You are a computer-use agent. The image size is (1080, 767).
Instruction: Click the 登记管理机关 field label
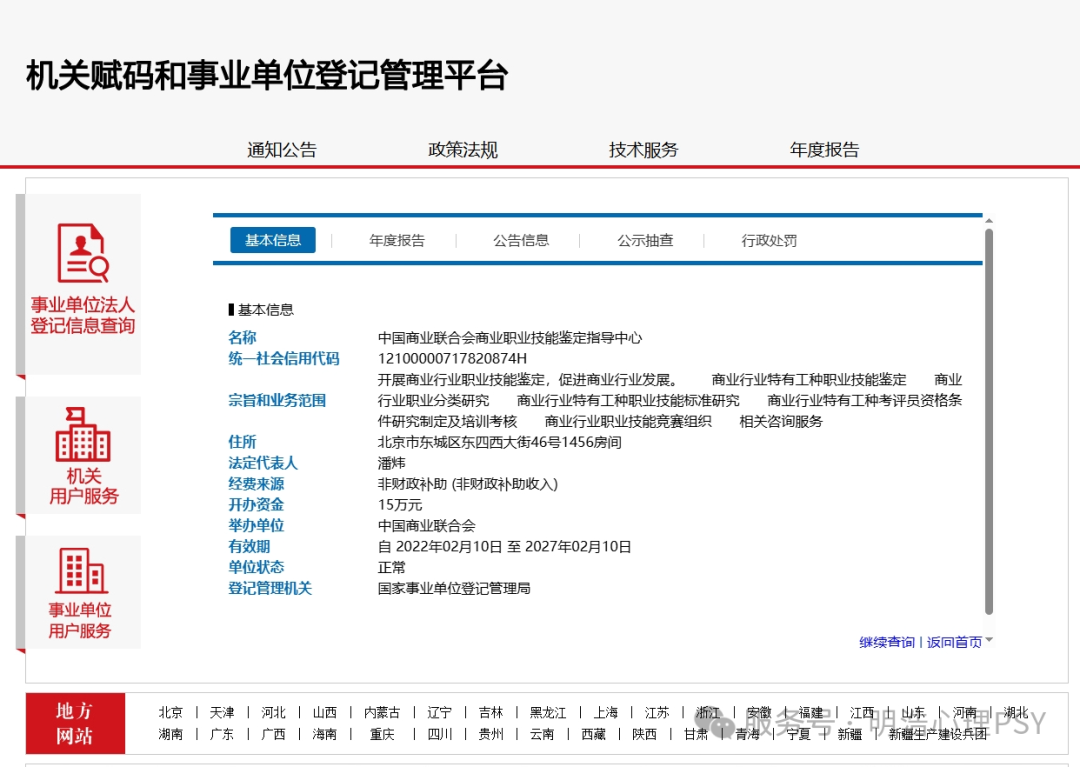[270, 589]
